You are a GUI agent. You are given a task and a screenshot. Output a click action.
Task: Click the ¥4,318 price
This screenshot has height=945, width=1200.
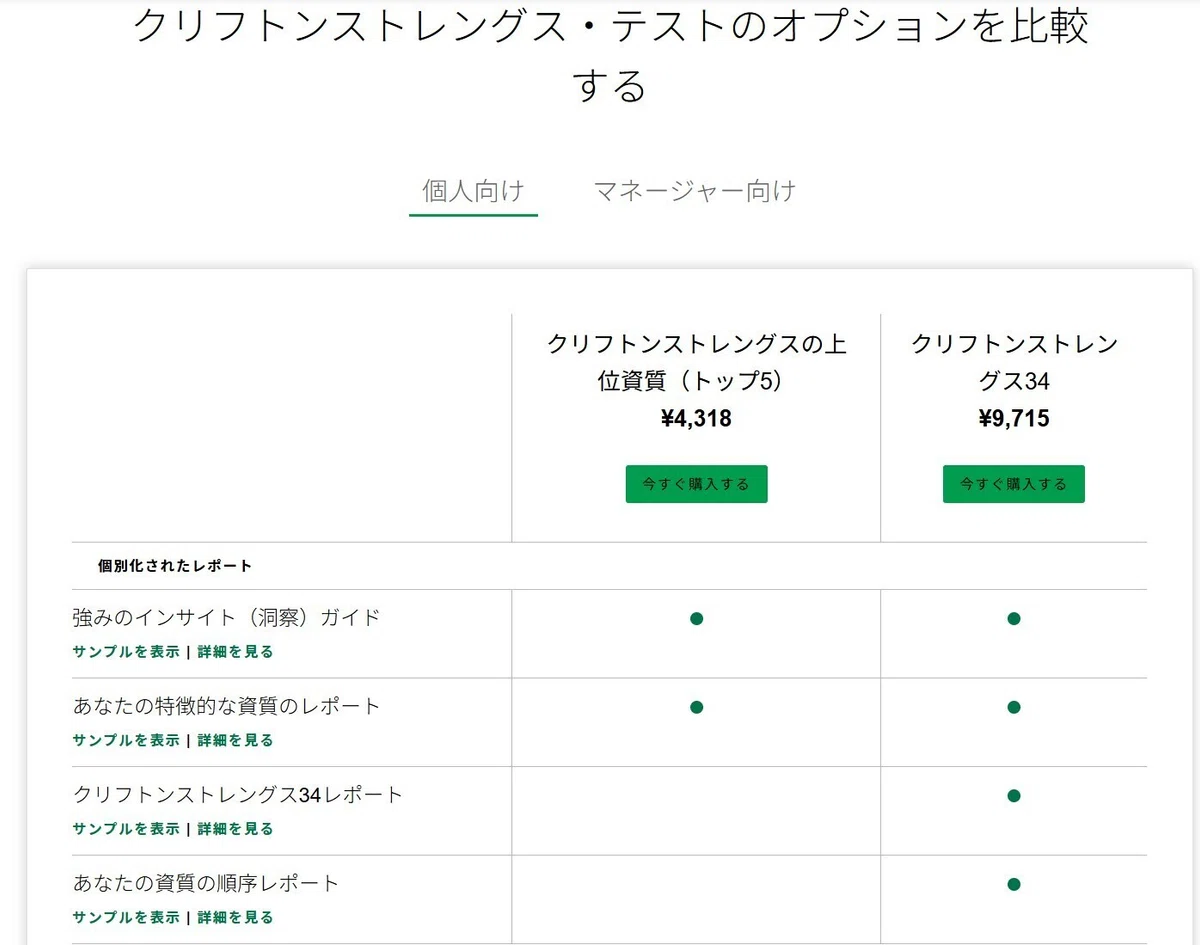(x=696, y=419)
